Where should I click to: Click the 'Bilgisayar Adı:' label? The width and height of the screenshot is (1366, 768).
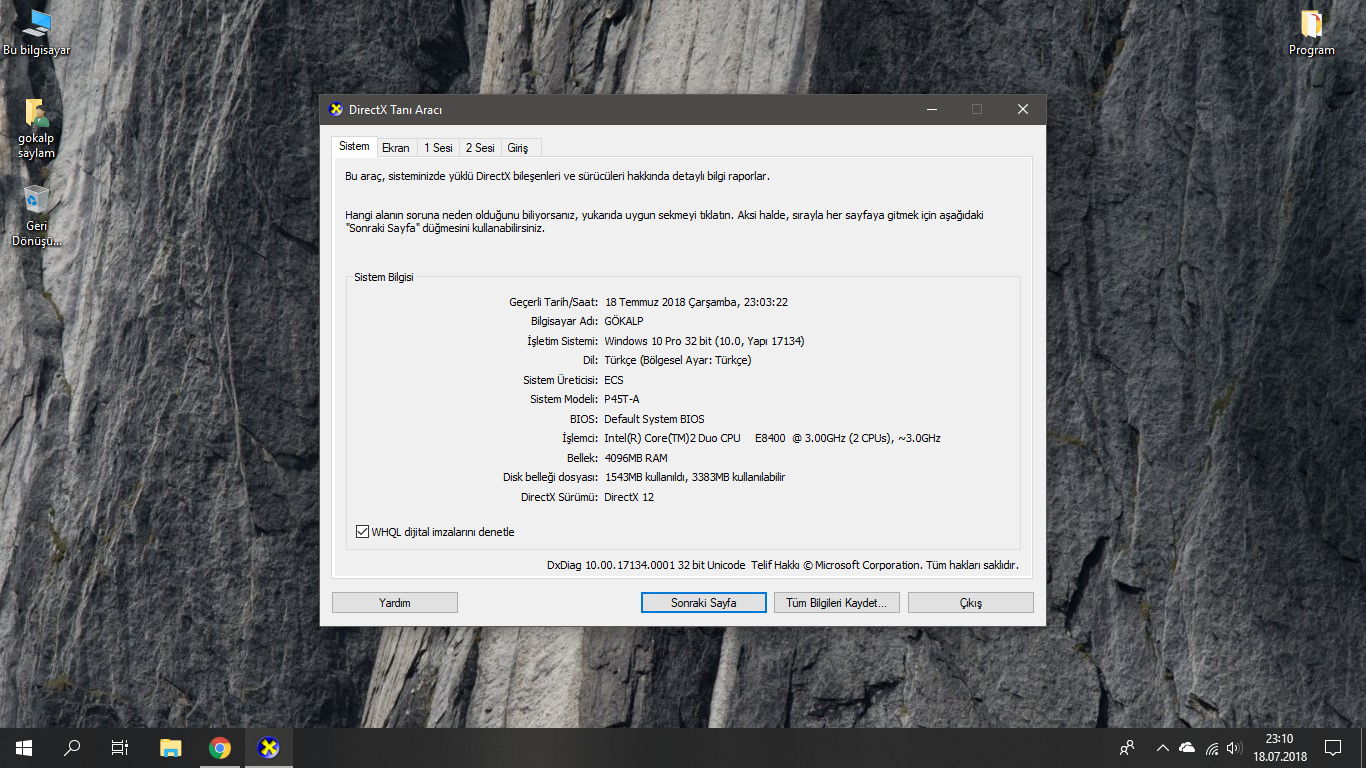[x=565, y=322]
